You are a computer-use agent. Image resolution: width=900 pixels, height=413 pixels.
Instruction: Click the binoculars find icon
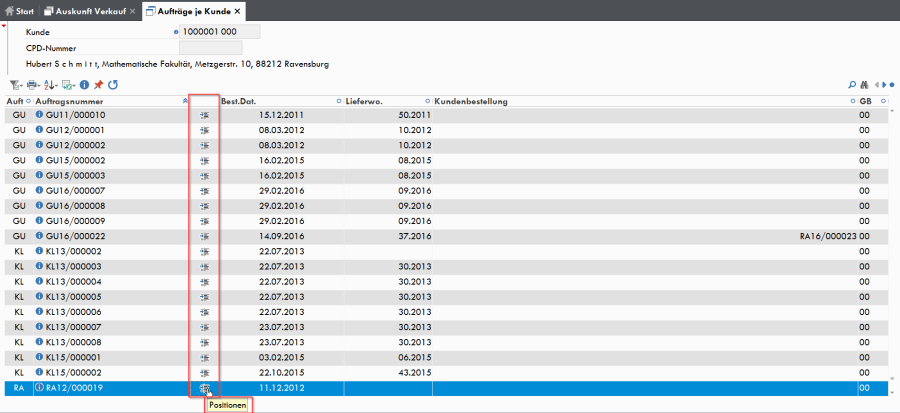pyautogui.click(x=864, y=85)
